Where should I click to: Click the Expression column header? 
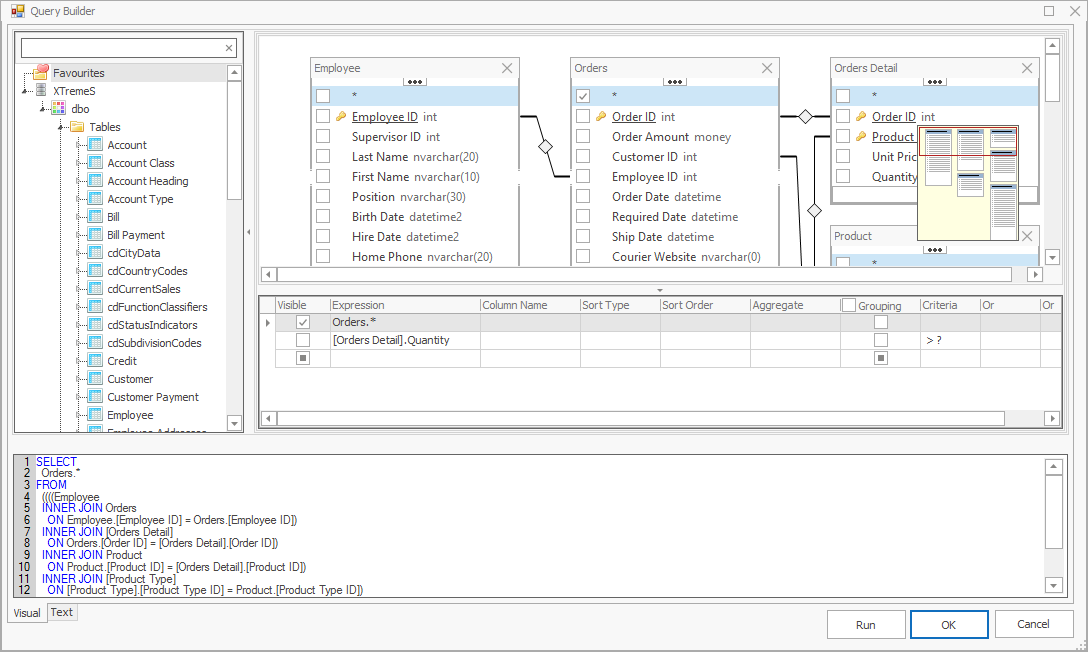tap(405, 305)
